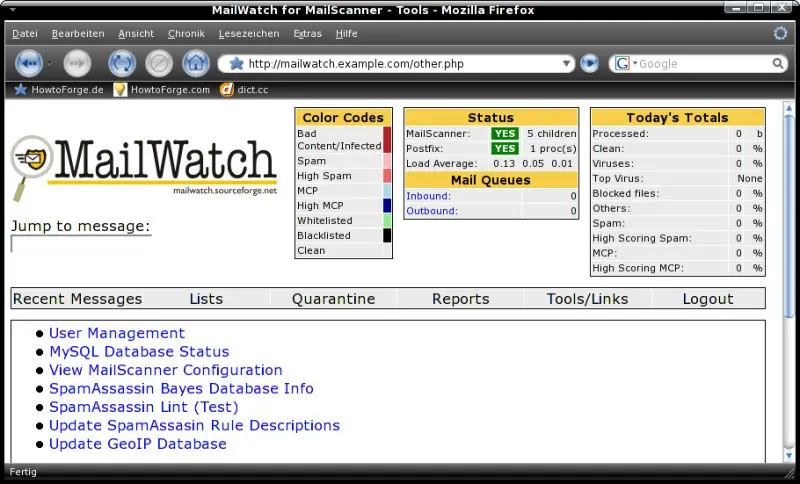Click the Stop loading icon
The height and width of the screenshot is (484, 800).
point(159,64)
